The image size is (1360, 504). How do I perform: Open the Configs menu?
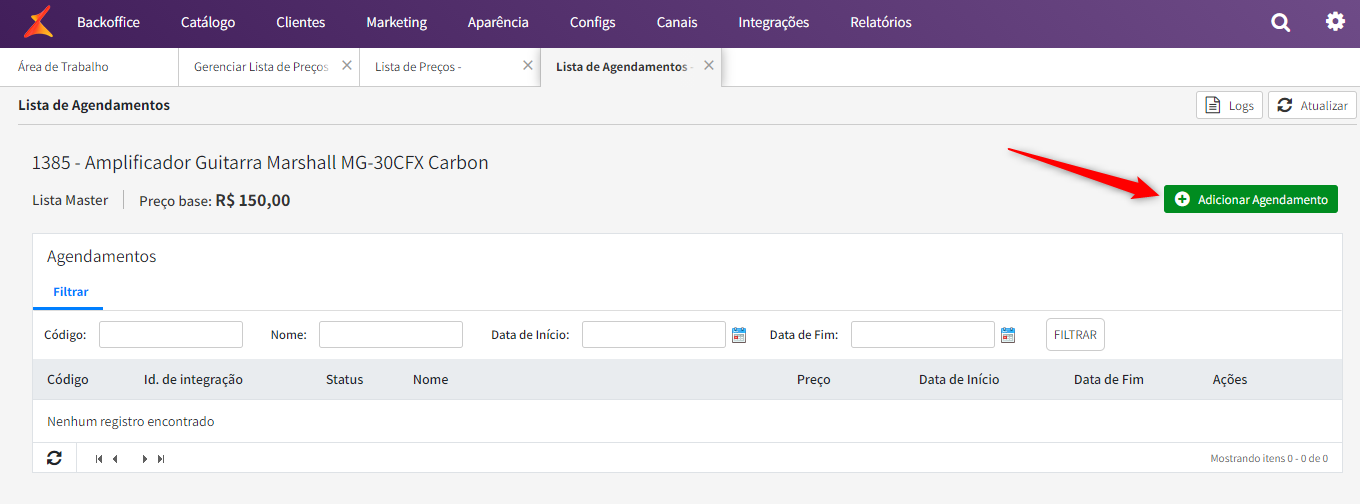click(593, 22)
